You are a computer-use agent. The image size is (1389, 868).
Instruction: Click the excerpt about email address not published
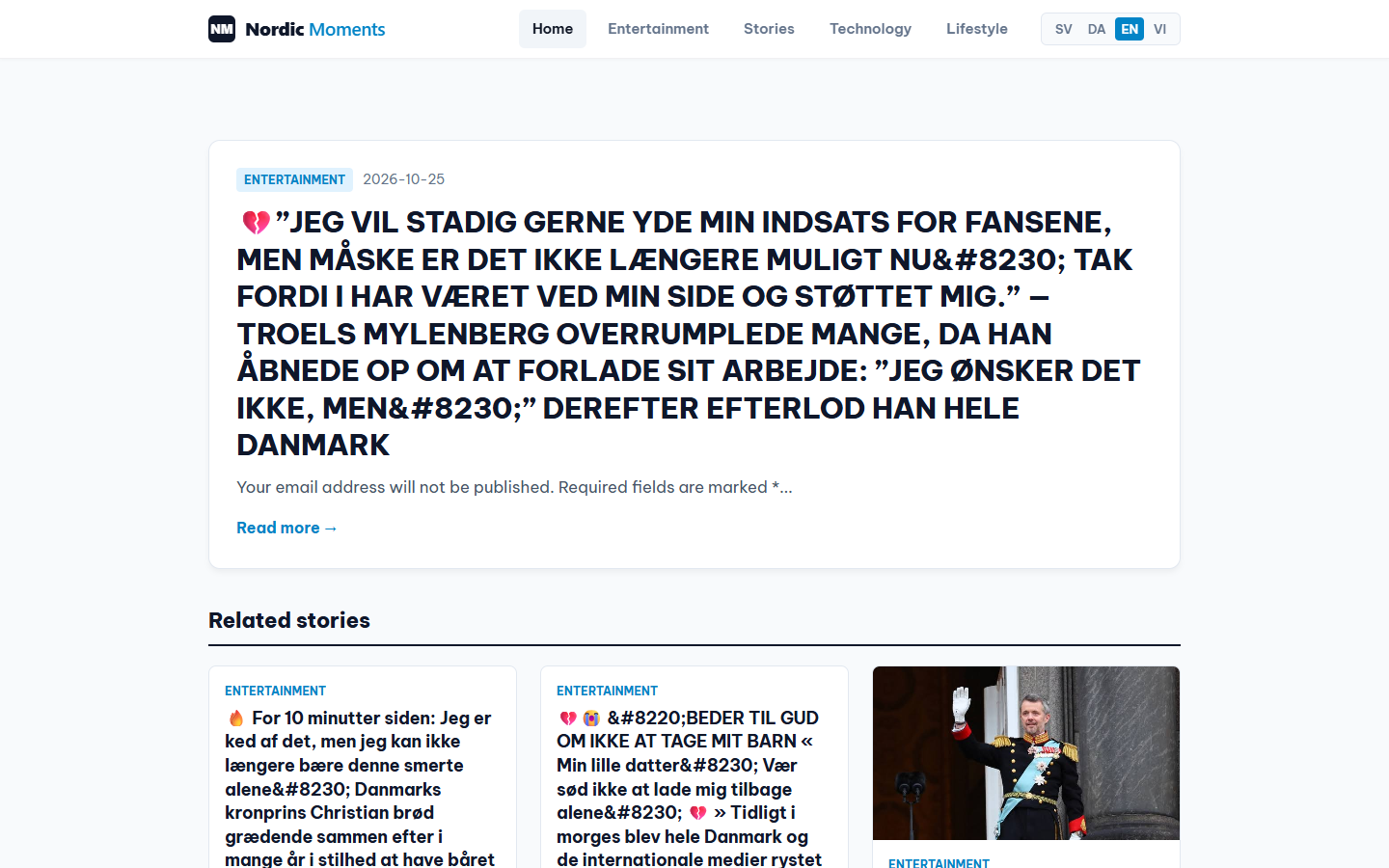514,487
